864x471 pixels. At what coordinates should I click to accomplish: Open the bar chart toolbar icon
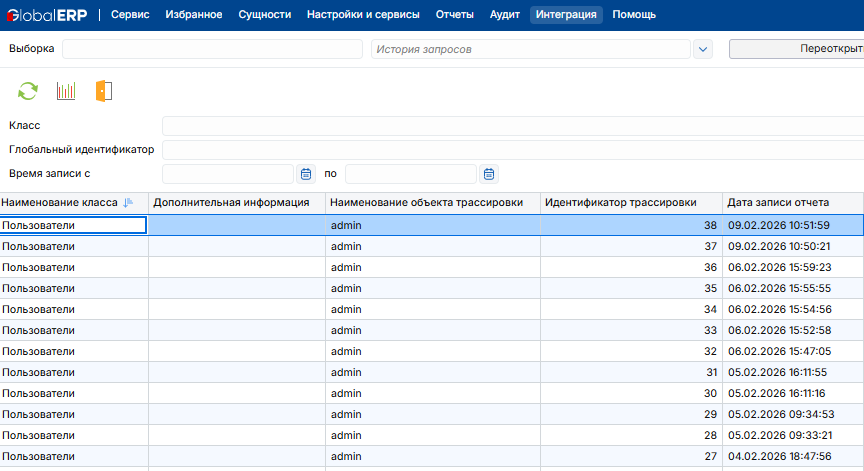click(x=66, y=91)
